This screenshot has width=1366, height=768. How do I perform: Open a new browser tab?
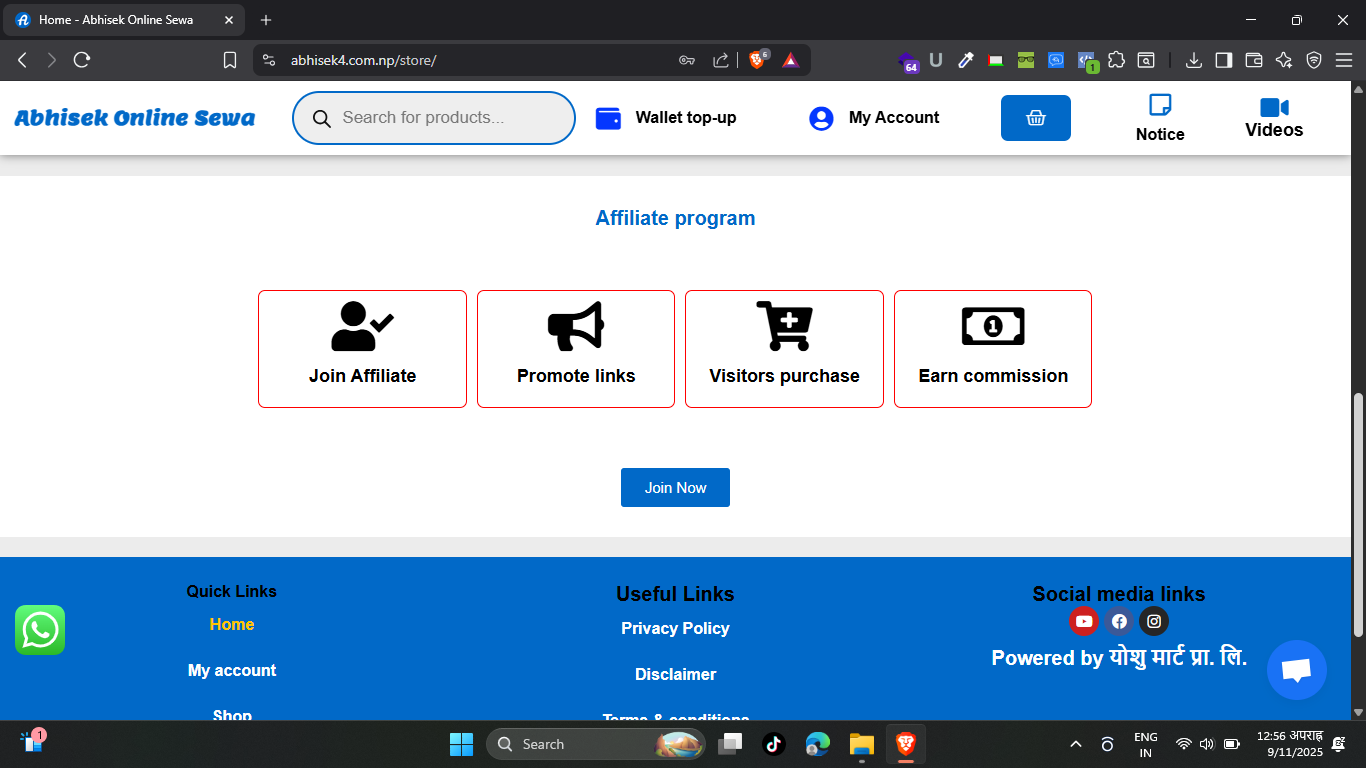(266, 20)
